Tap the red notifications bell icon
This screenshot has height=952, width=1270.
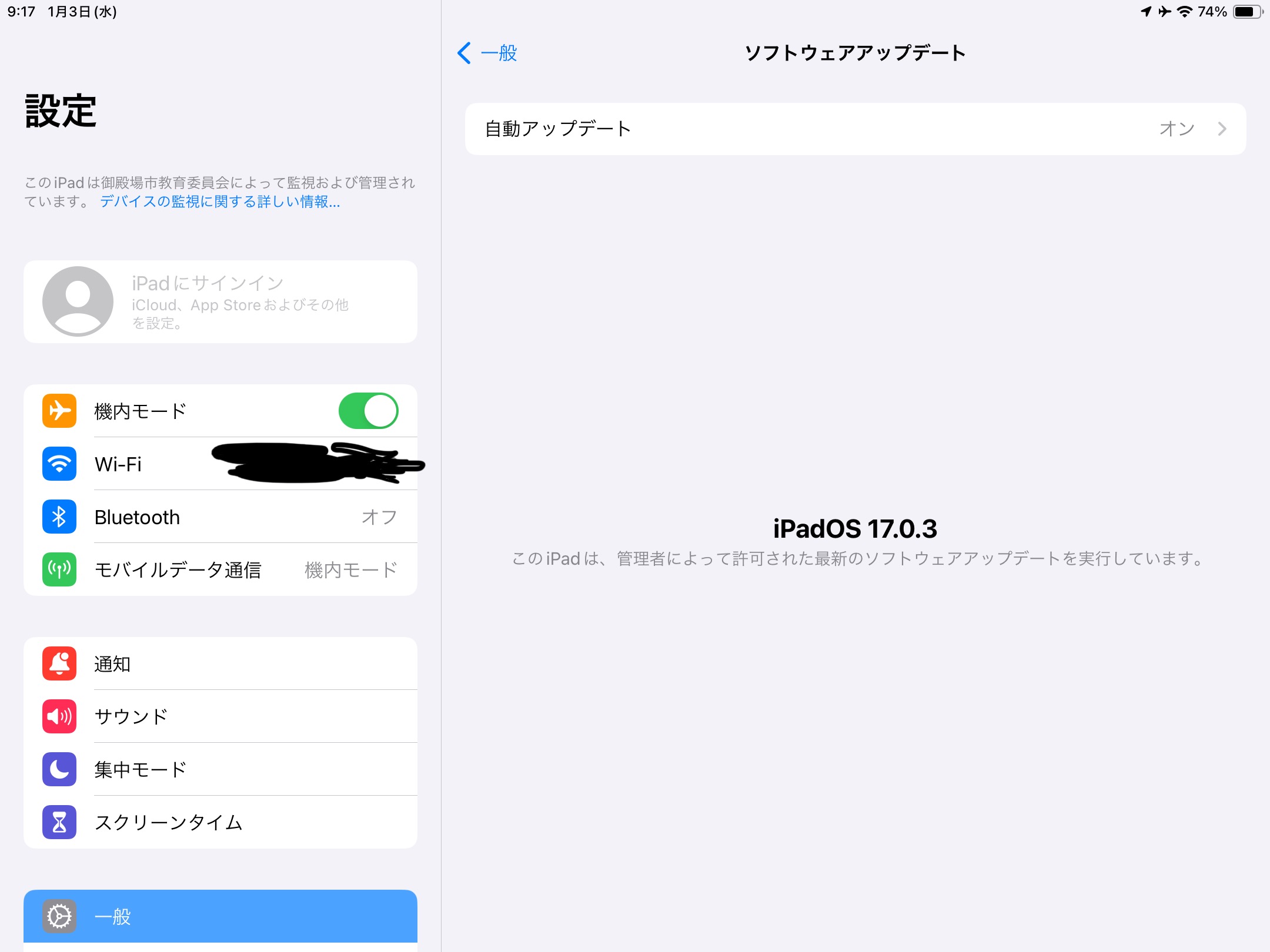coord(59,663)
